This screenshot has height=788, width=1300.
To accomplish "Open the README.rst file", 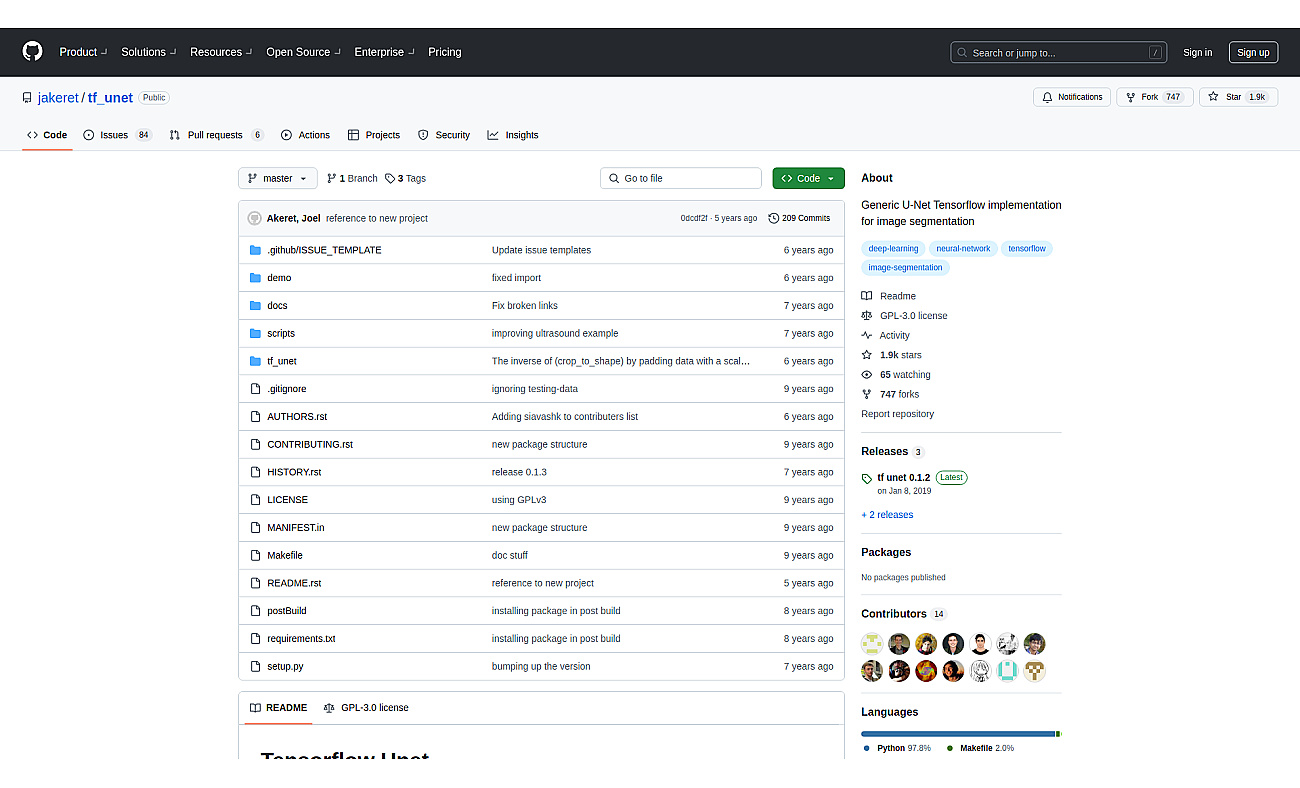I will click(x=294, y=583).
